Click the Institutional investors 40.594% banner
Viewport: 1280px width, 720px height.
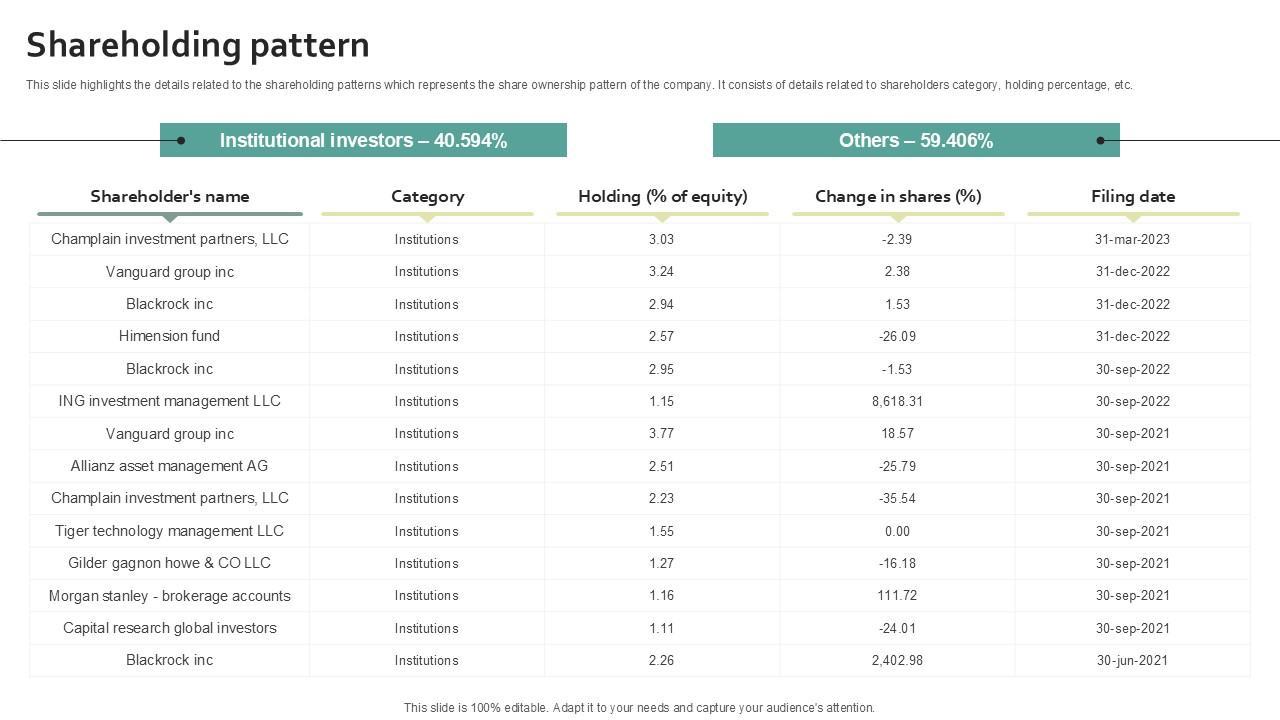pos(363,141)
